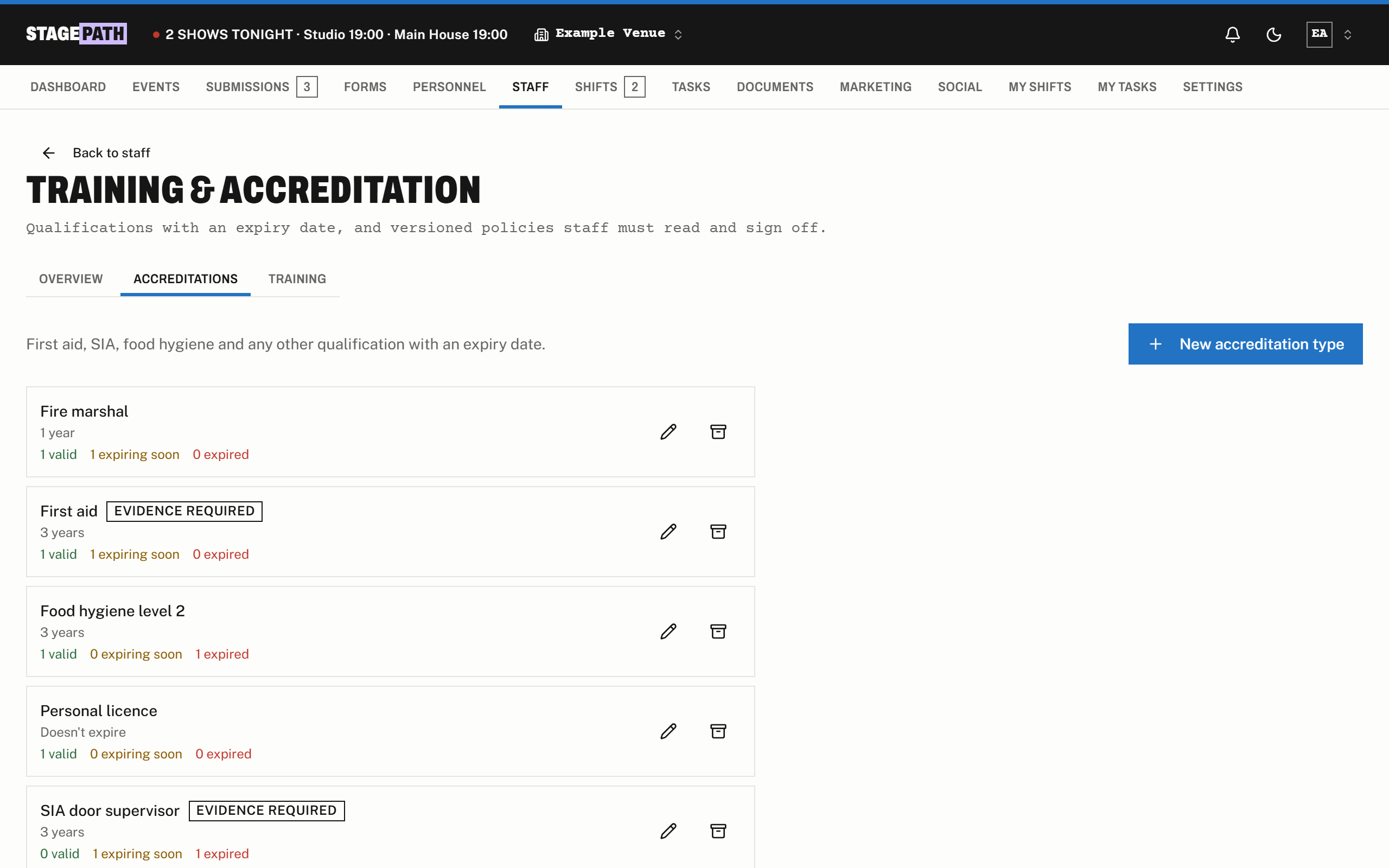Archive the SIA door supervisor accreditation
This screenshot has height=868, width=1389.
[x=718, y=831]
